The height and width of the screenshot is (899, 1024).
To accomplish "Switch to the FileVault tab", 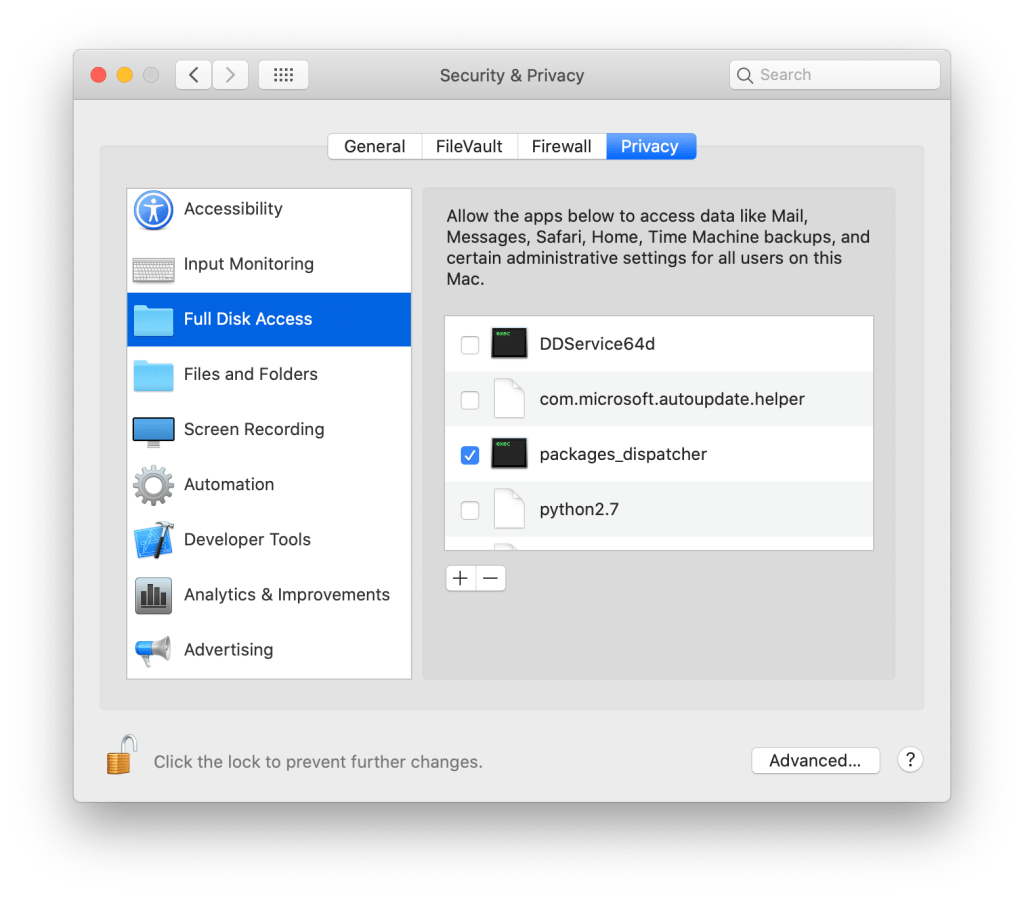I will click(x=470, y=146).
